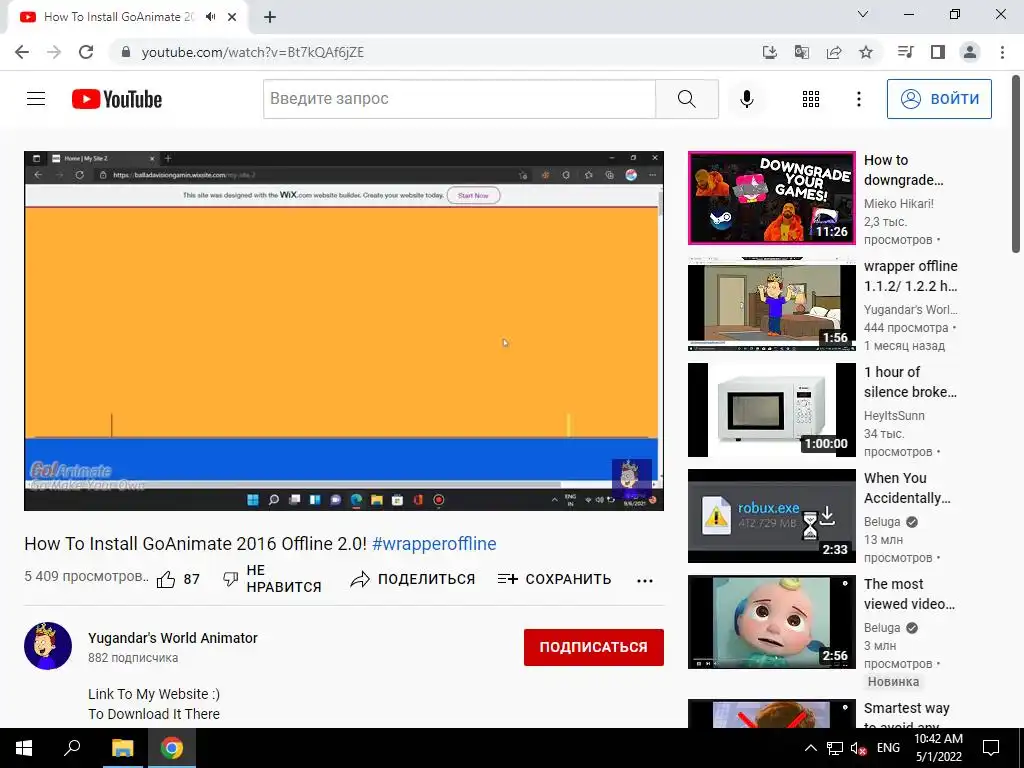
Task: Follow the #wrapperoffline hashtag link
Action: [x=434, y=543]
